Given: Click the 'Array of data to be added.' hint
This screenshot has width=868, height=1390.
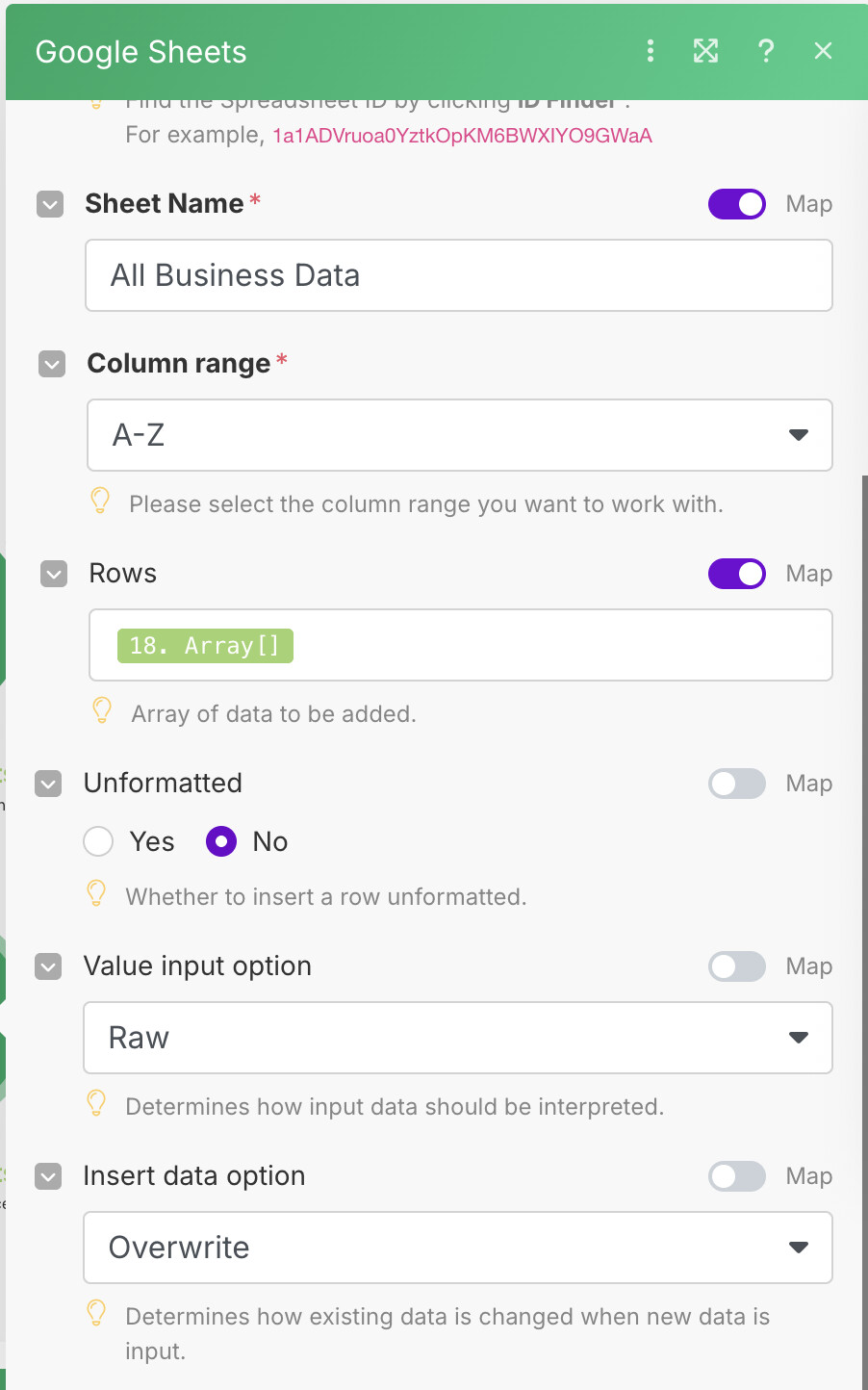Looking at the screenshot, I should (x=274, y=714).
